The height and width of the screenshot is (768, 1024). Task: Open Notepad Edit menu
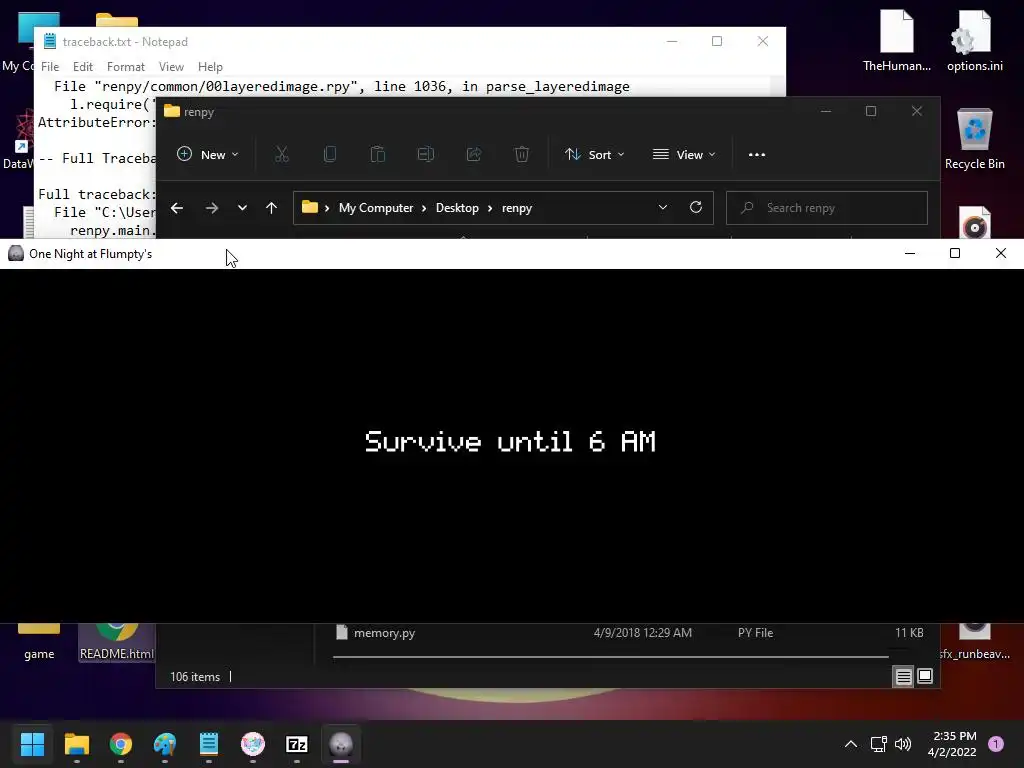click(x=83, y=67)
